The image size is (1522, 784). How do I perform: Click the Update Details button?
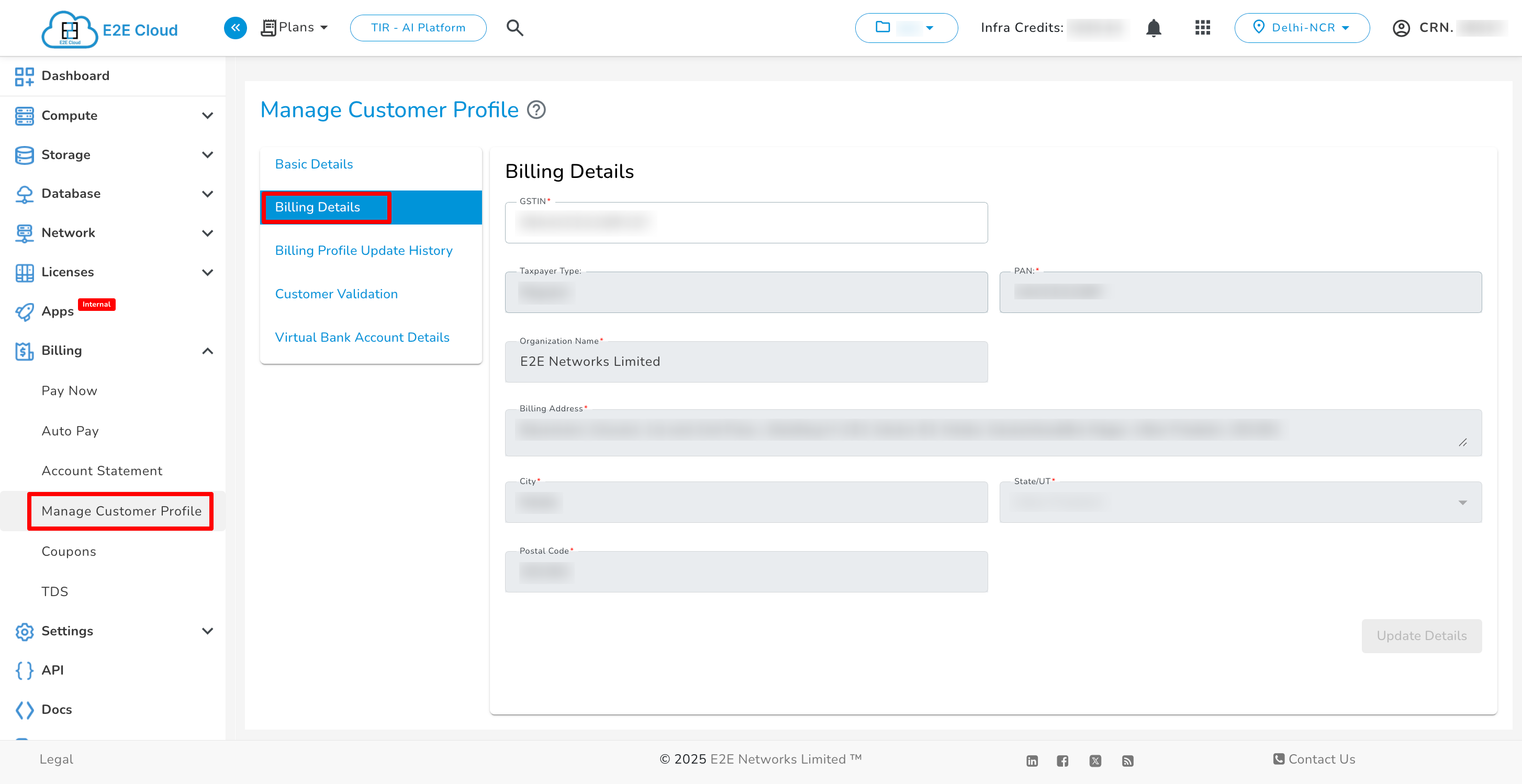coord(1422,636)
